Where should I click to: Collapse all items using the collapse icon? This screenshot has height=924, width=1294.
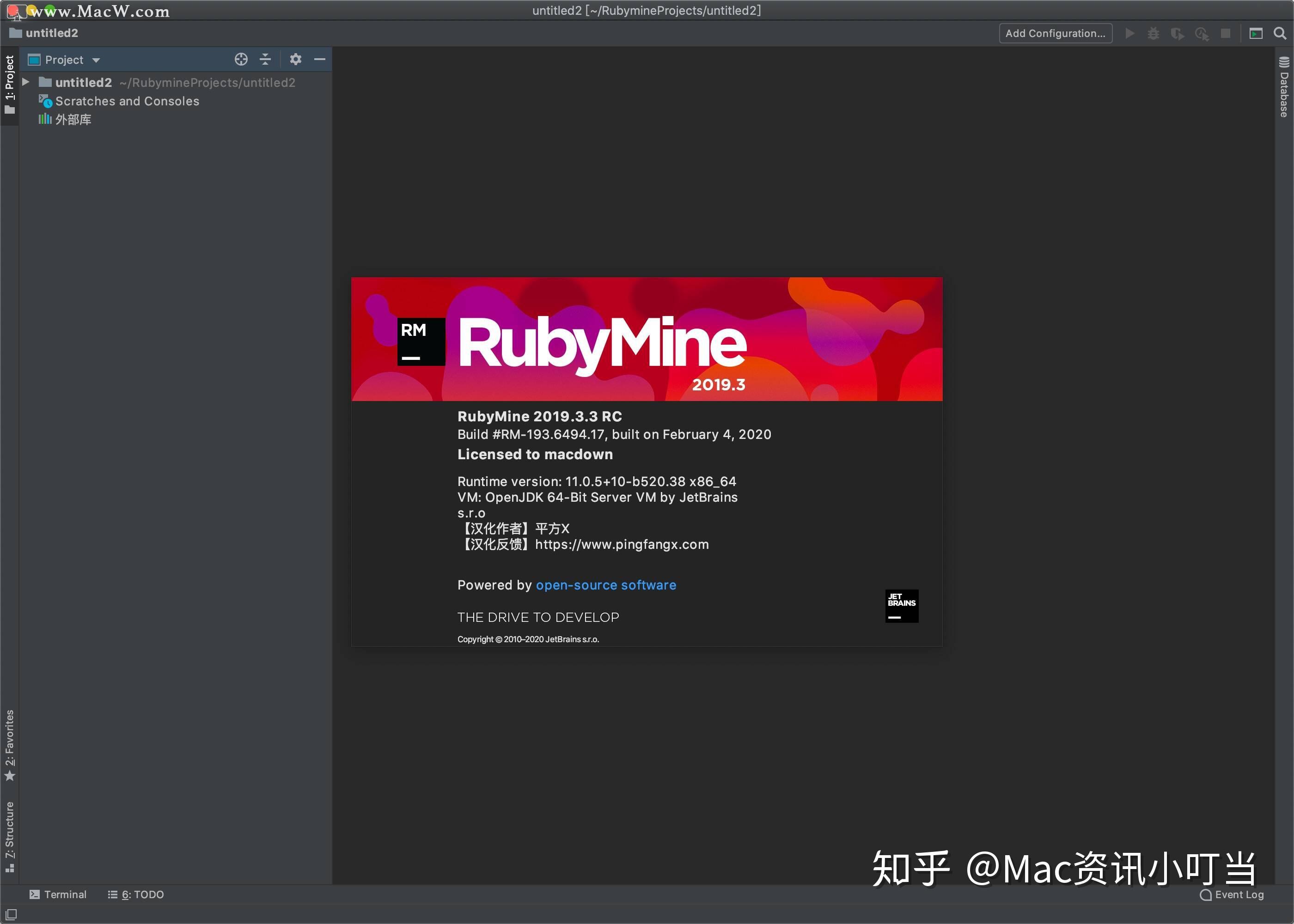[265, 59]
